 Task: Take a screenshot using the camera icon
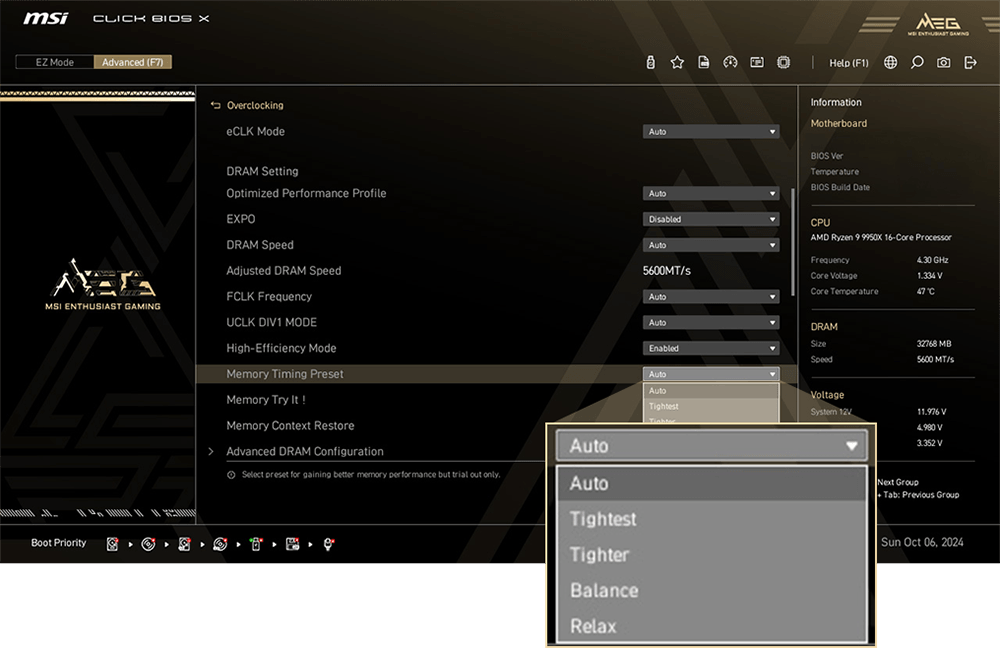coord(944,62)
